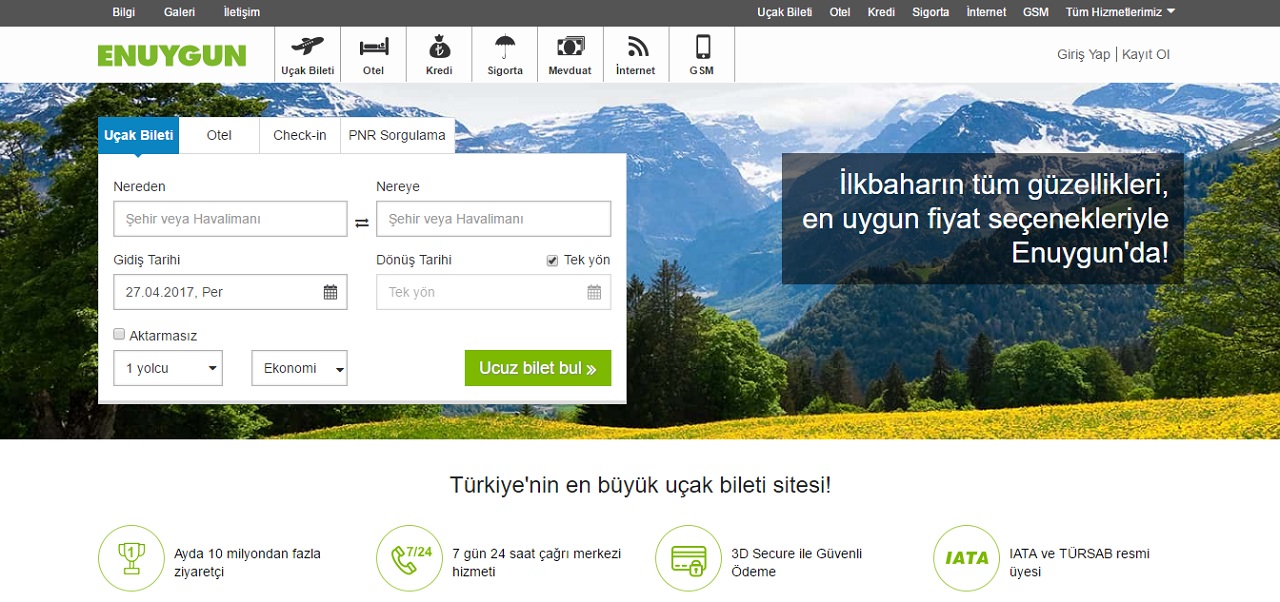The width and height of the screenshot is (1280, 602).
Task: Open the Gidiş Tarihi calendar icon
Action: [x=330, y=292]
